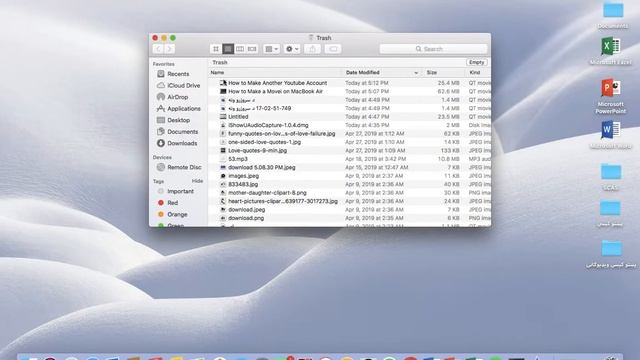Select the Documents folder on desktop
Image resolution: width=640 pixels, height=360 pixels.
coord(613,14)
